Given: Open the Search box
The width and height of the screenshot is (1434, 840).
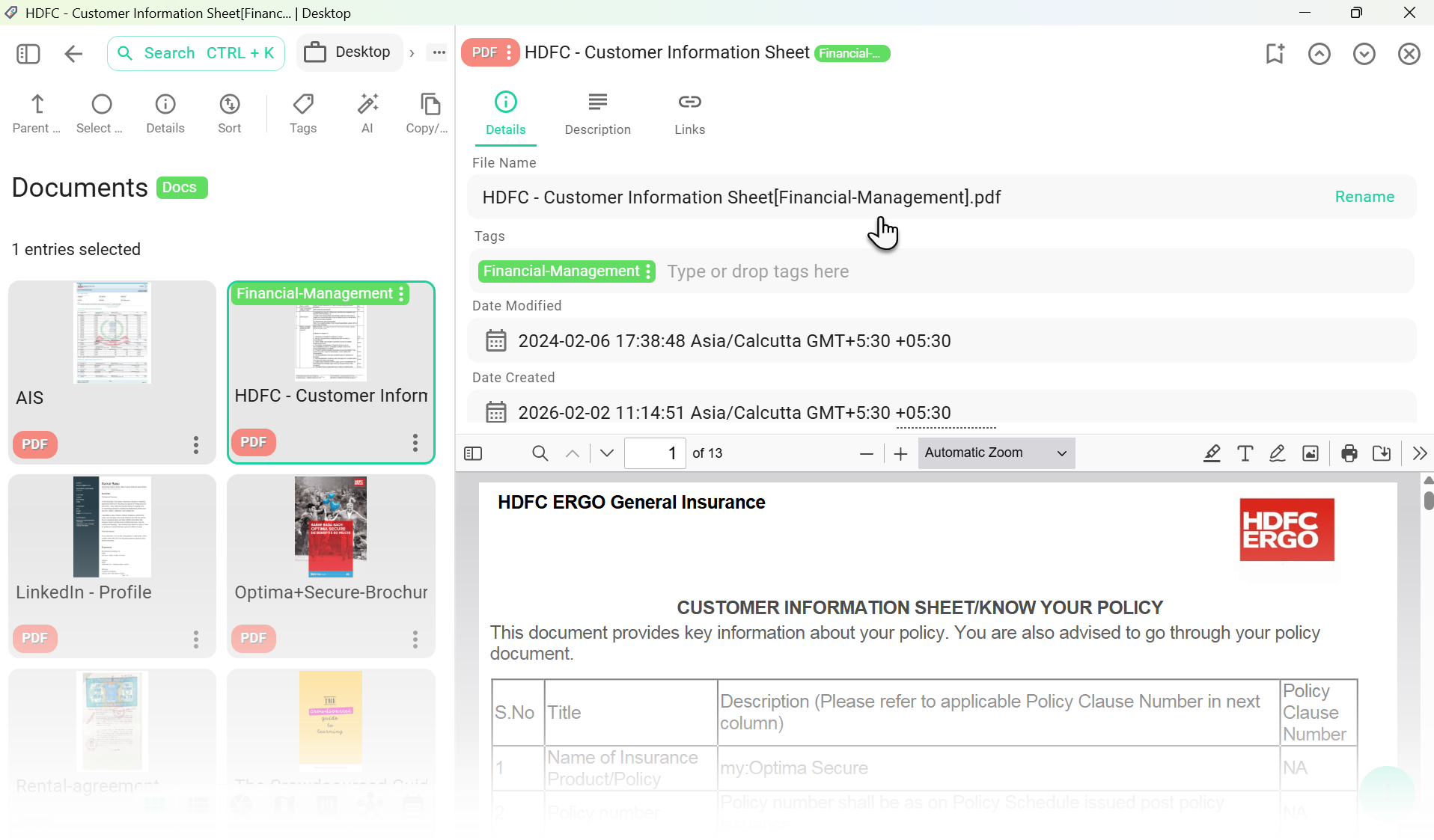Looking at the screenshot, I should [x=196, y=53].
